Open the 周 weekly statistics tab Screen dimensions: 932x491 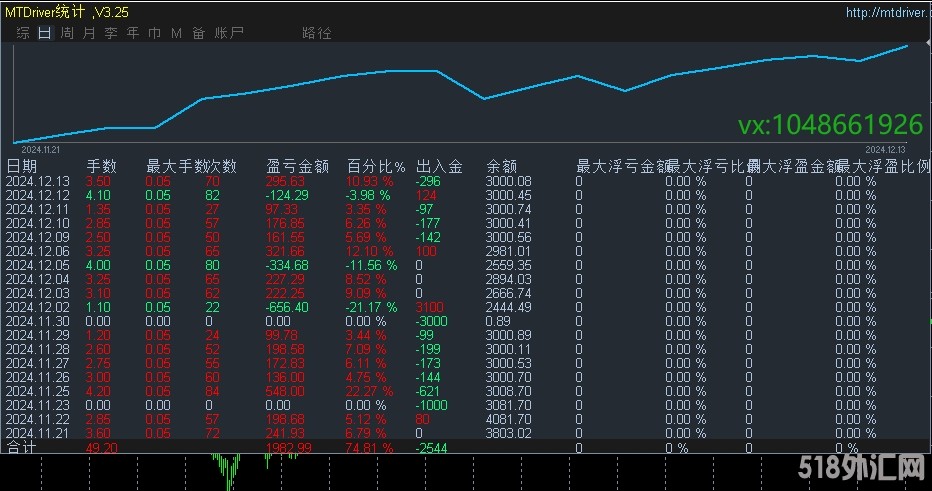67,33
